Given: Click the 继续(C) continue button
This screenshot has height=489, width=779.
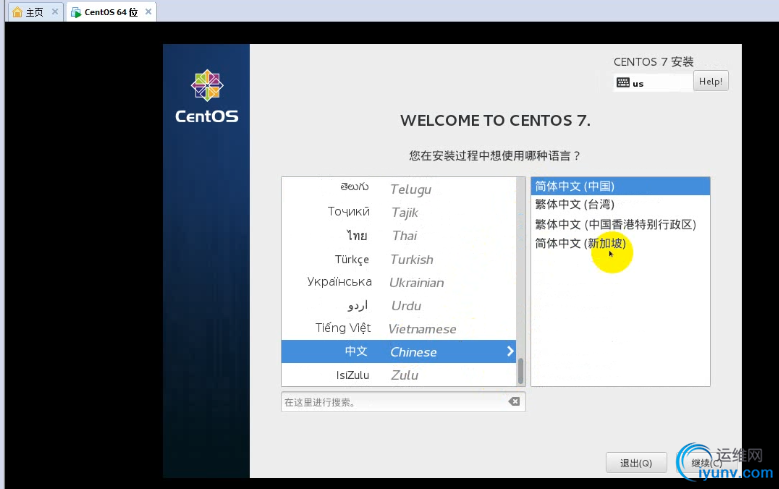Looking at the screenshot, I should click(706, 463).
